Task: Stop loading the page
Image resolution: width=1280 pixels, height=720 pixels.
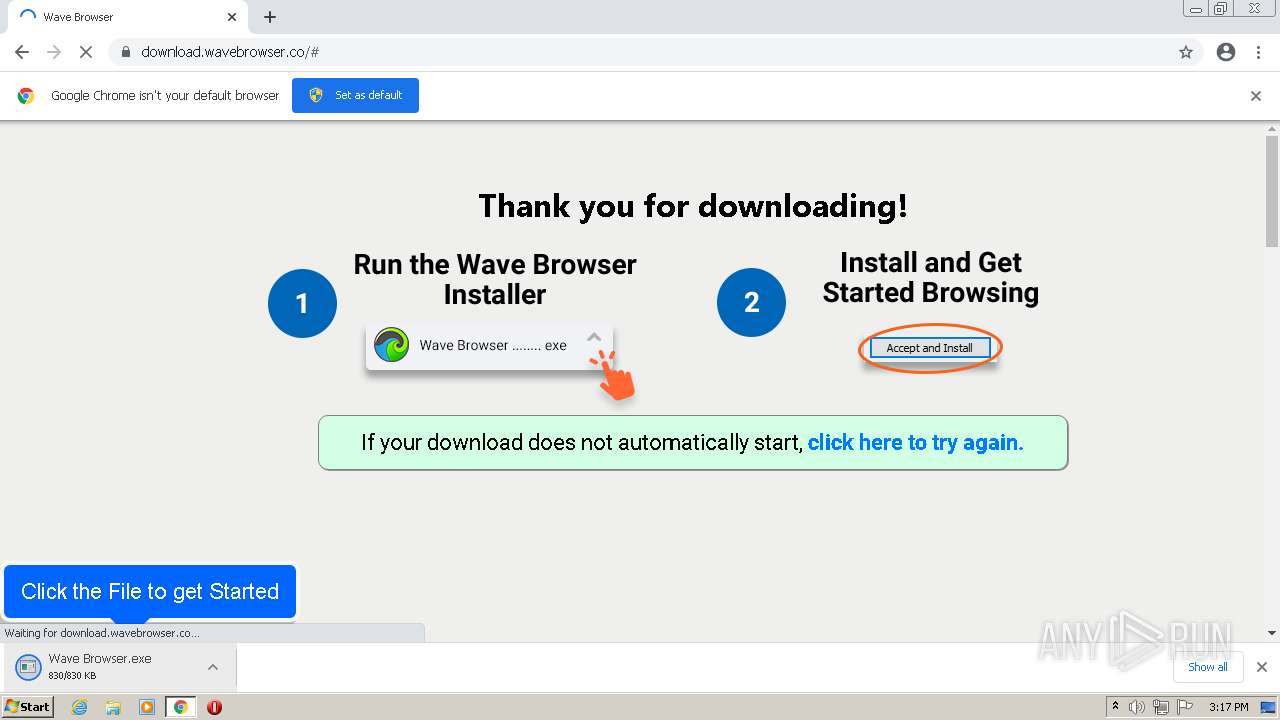Action: [x=86, y=52]
